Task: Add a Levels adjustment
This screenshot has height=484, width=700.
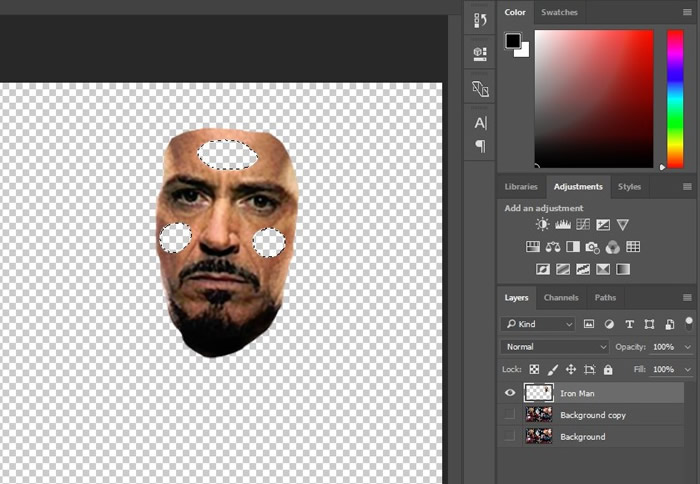Action: [562, 224]
